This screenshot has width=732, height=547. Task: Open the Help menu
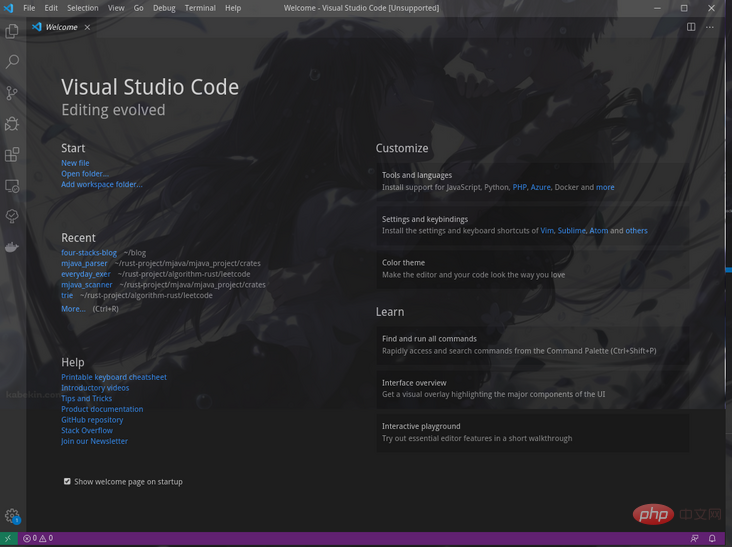[233, 8]
